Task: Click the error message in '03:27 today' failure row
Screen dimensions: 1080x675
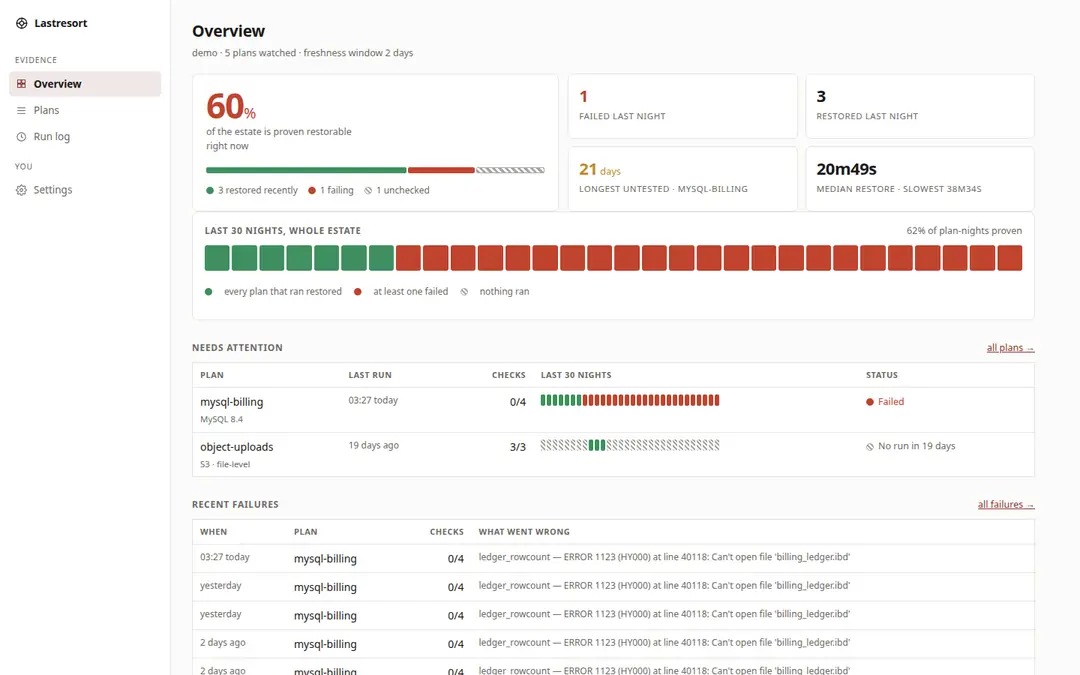Action: point(664,557)
